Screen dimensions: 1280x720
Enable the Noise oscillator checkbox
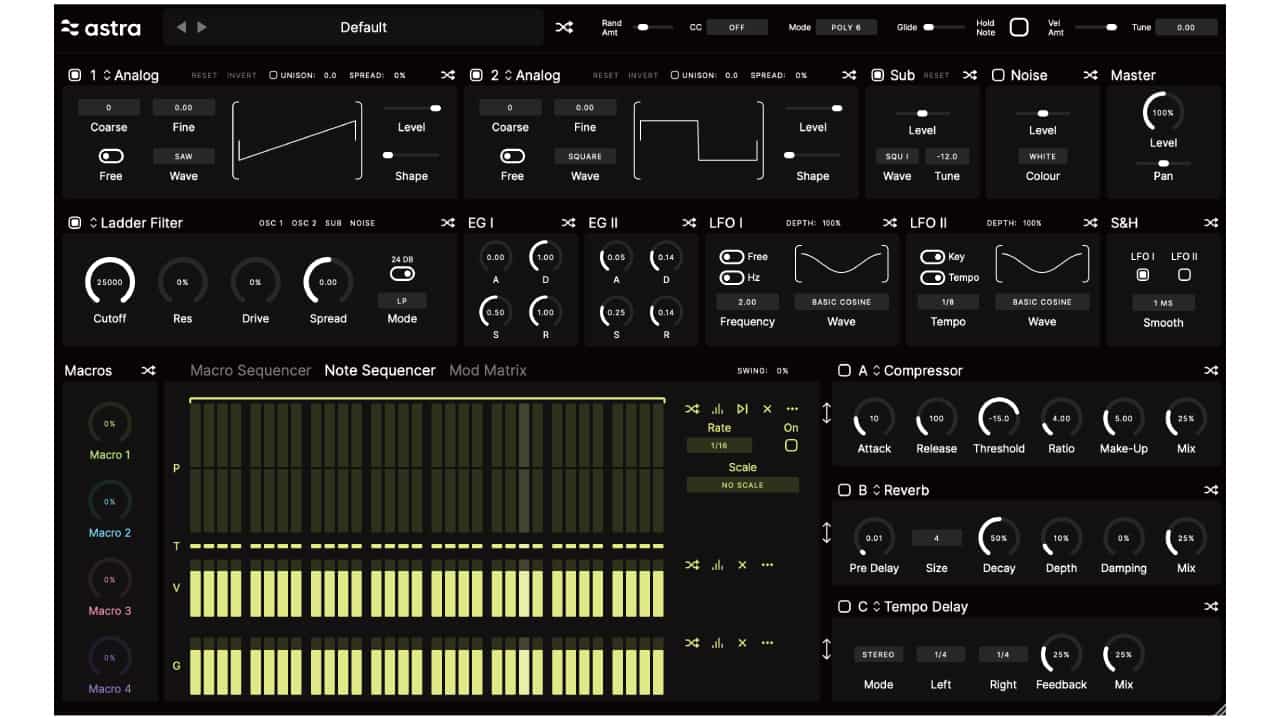point(998,75)
